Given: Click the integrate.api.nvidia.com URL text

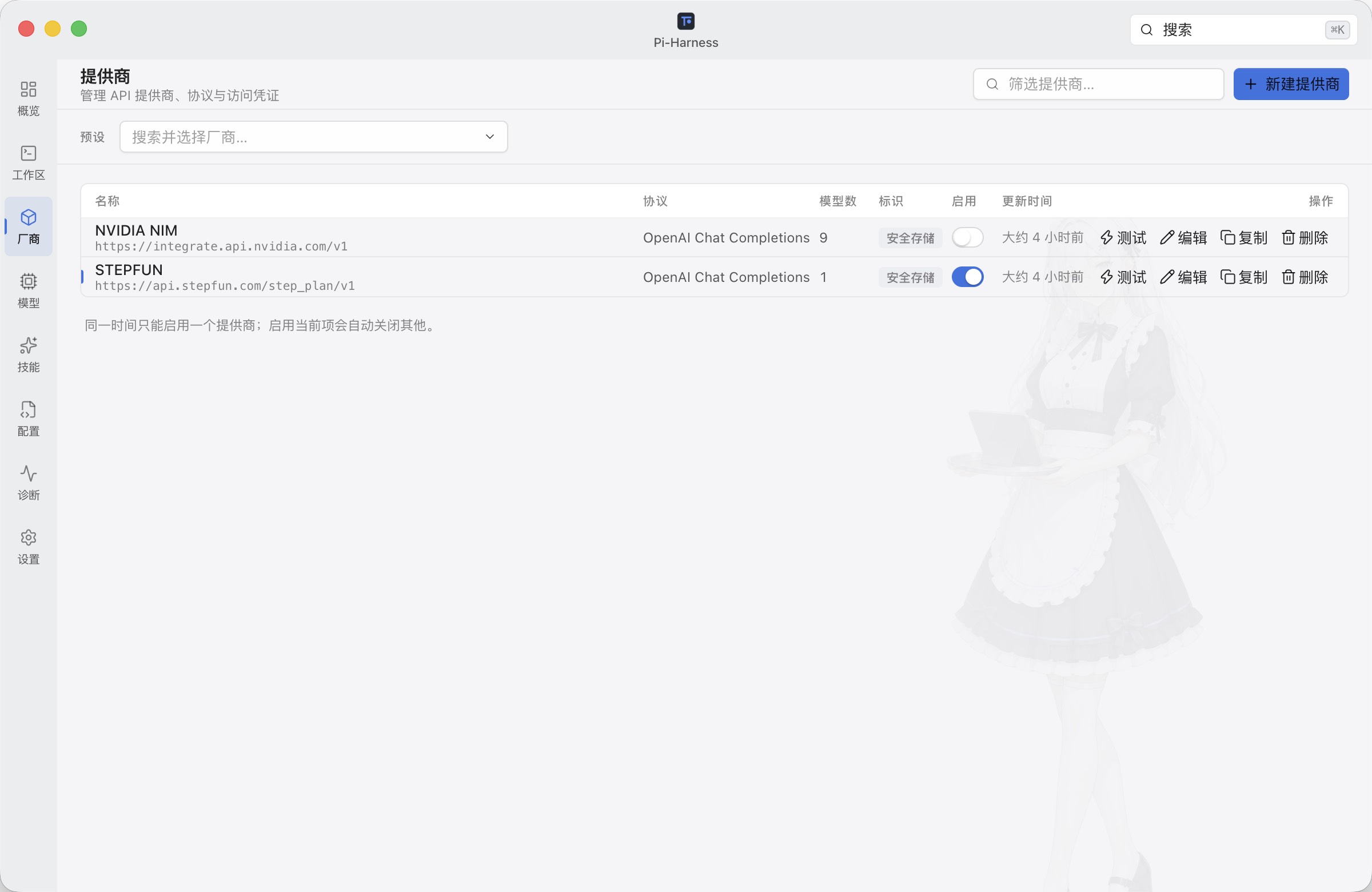Looking at the screenshot, I should pos(221,246).
